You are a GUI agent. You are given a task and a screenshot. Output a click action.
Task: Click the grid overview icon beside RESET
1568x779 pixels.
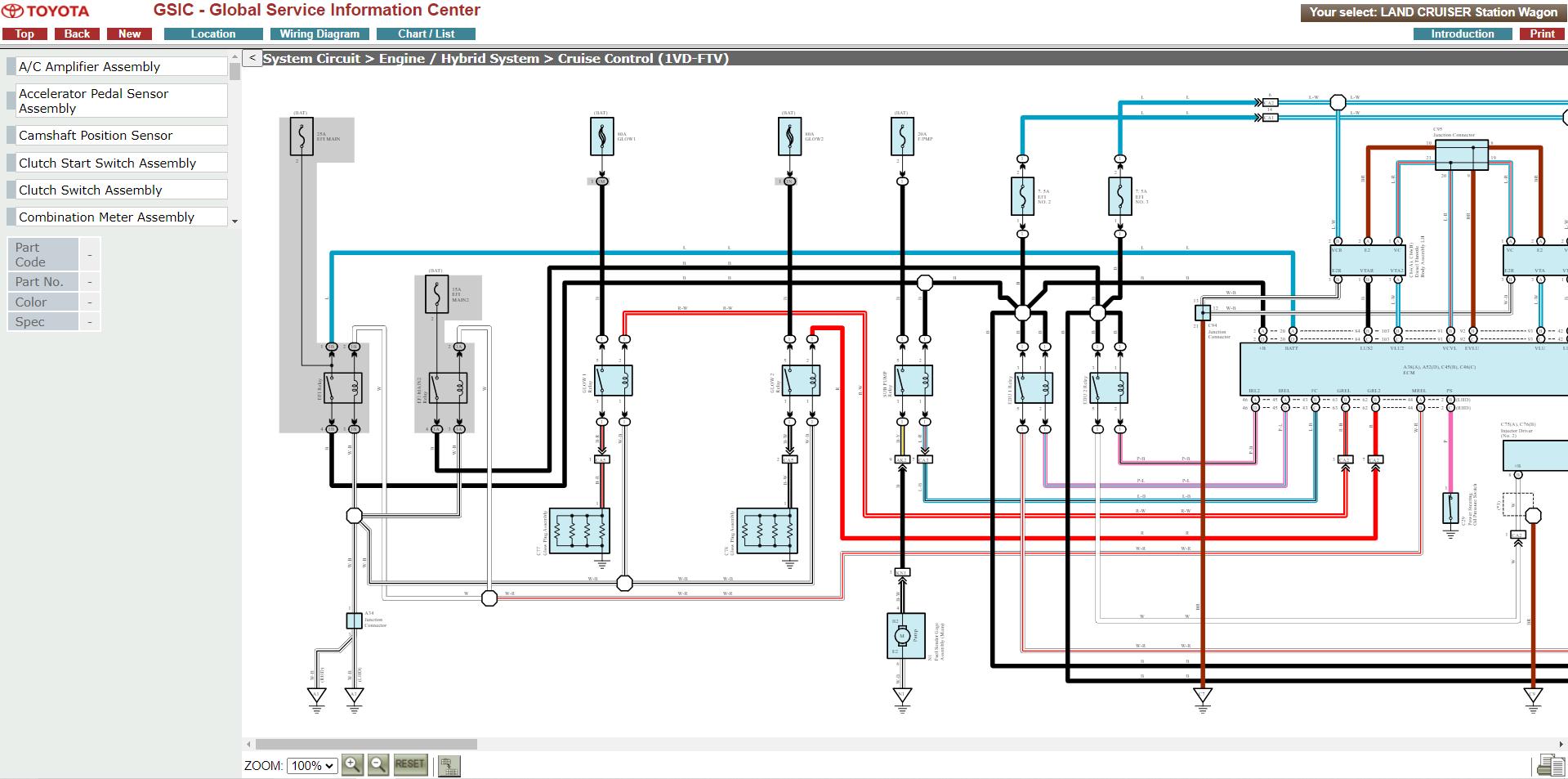point(449,766)
